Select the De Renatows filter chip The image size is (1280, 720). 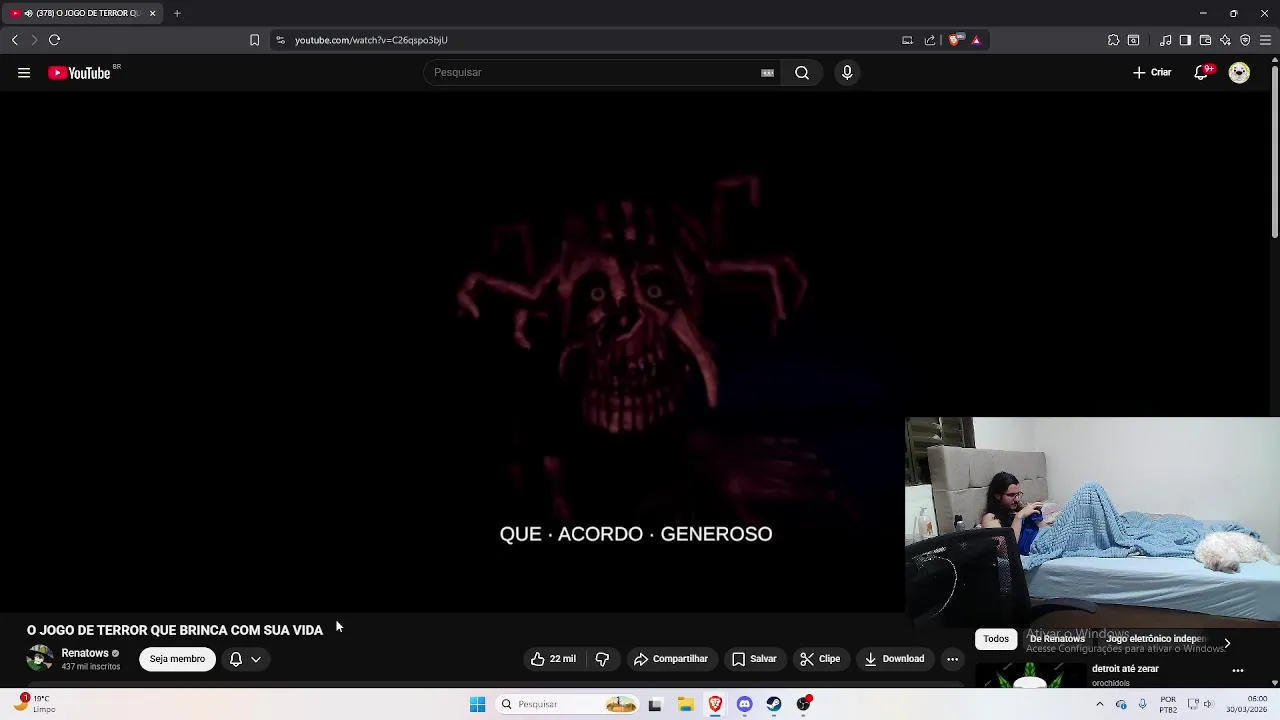(1057, 639)
